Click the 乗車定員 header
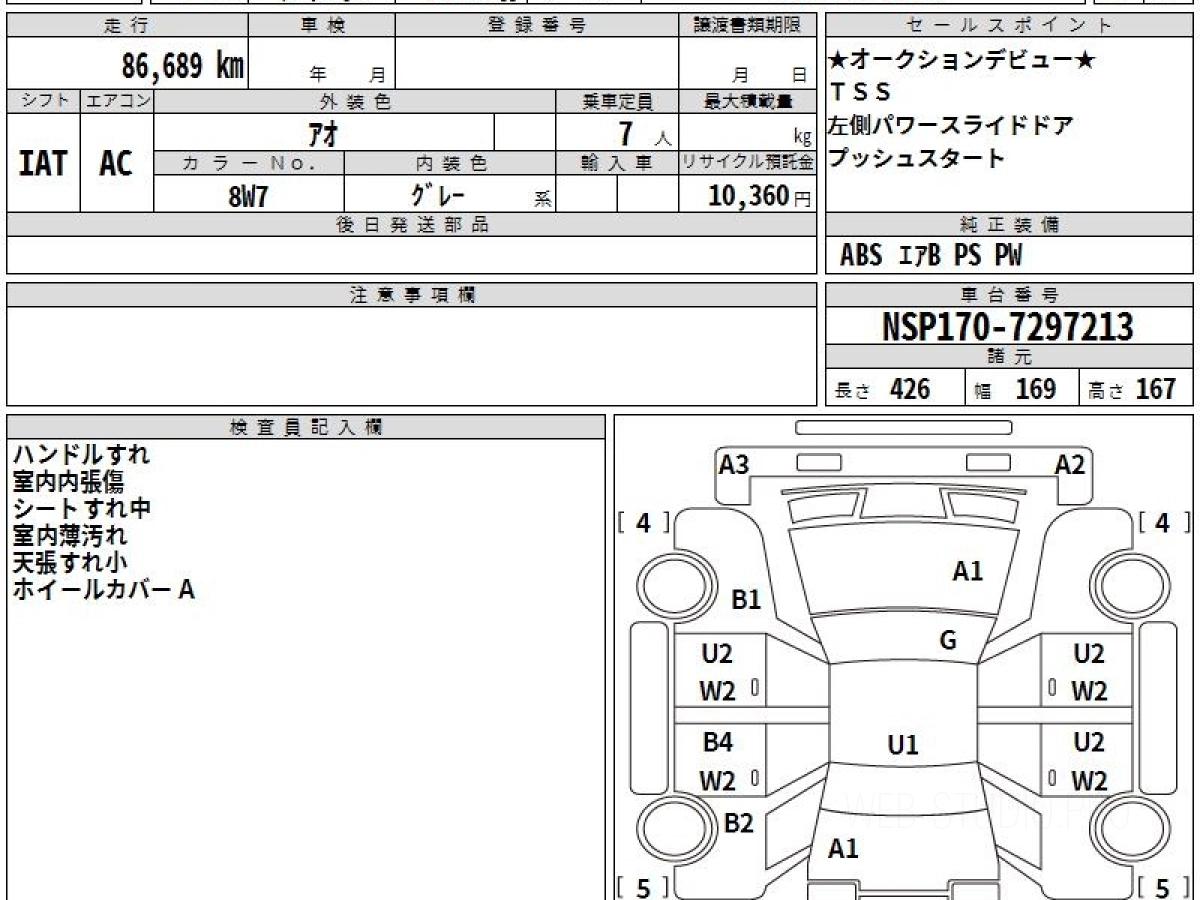This screenshot has height=900, width=1200. [617, 101]
